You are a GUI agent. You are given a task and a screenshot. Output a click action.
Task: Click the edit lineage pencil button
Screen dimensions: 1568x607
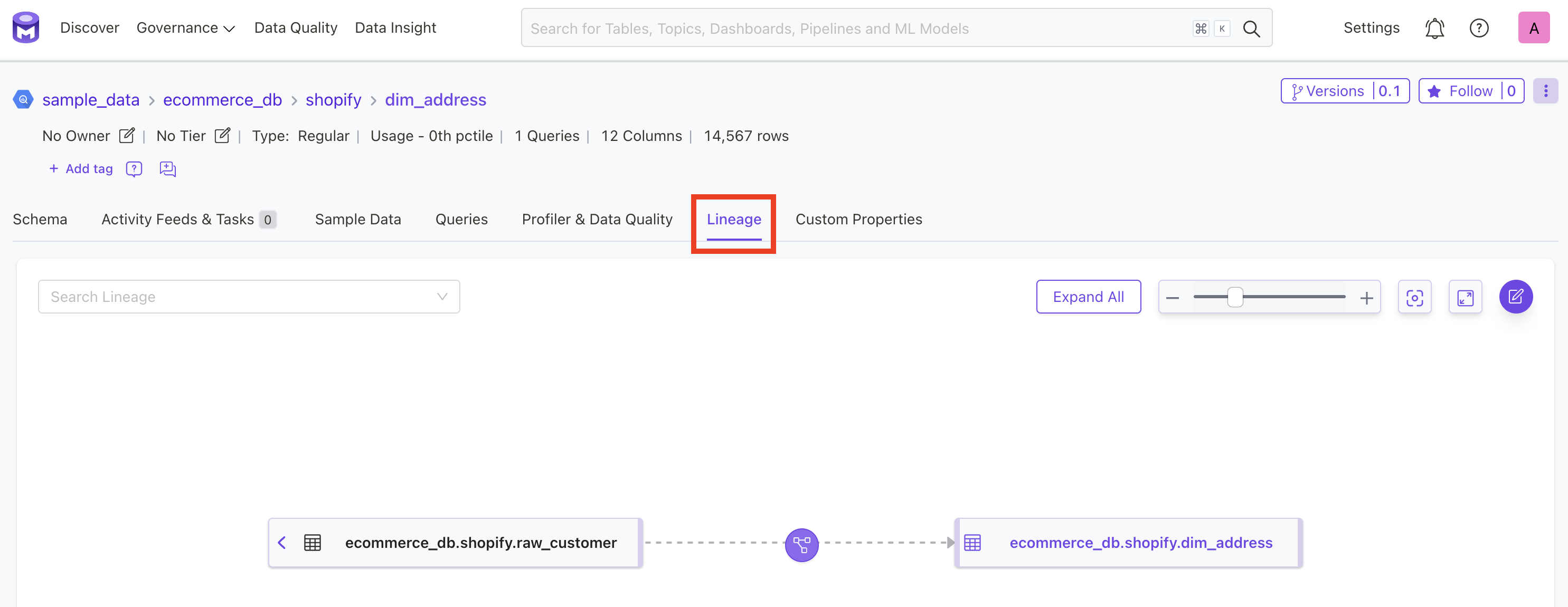[x=1515, y=297]
